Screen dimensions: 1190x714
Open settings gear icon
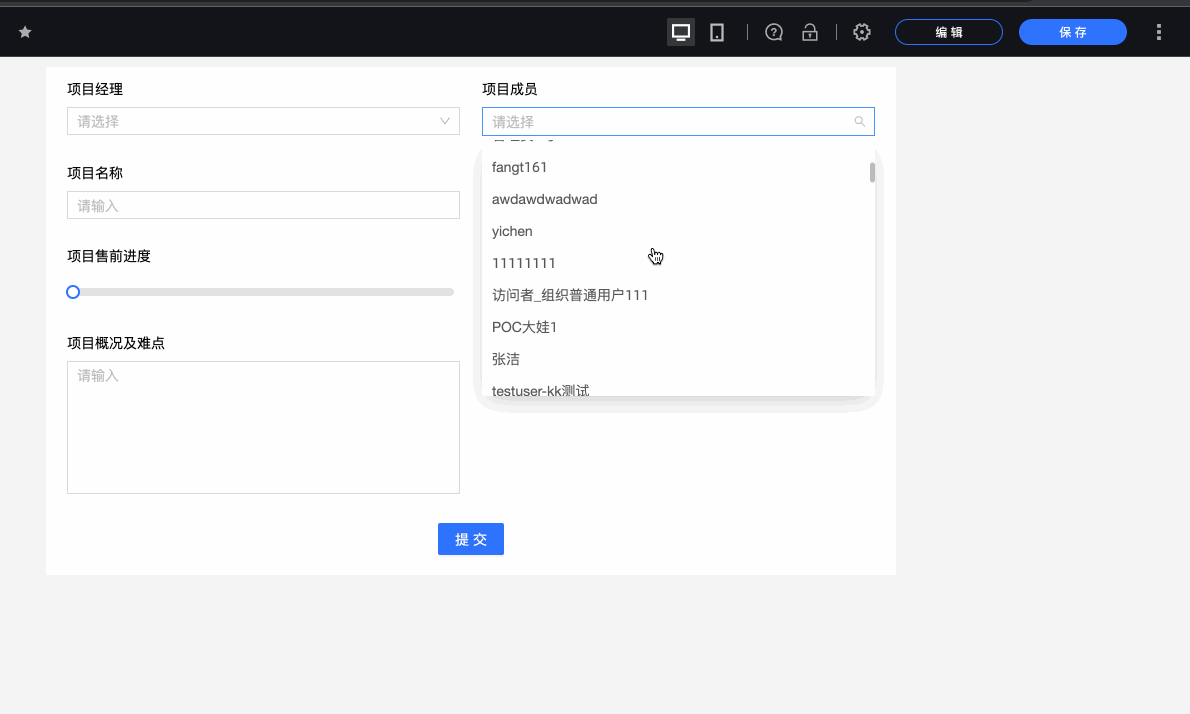point(861,32)
